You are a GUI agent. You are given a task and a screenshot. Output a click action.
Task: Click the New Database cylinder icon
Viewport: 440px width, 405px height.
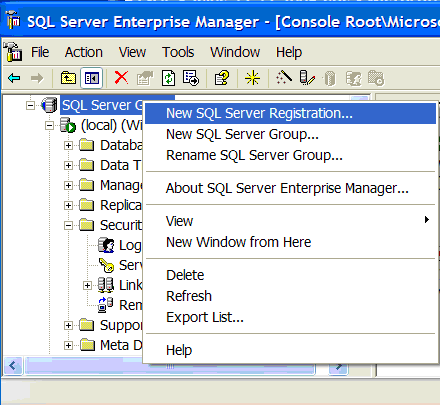tap(329, 79)
